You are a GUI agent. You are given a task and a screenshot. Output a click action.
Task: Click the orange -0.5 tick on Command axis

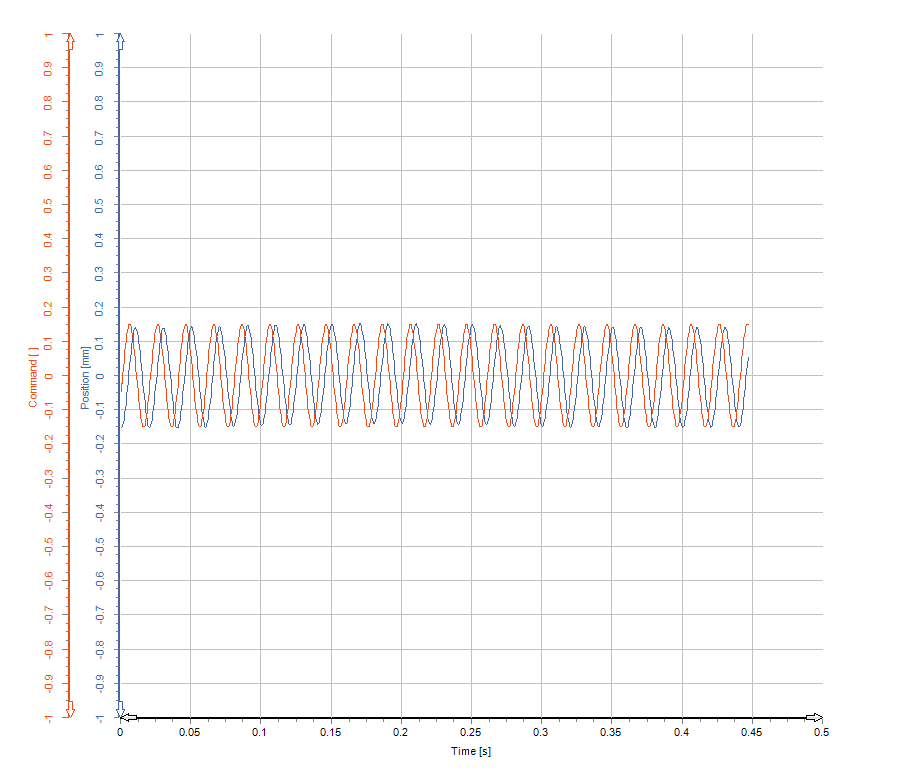(x=48, y=546)
